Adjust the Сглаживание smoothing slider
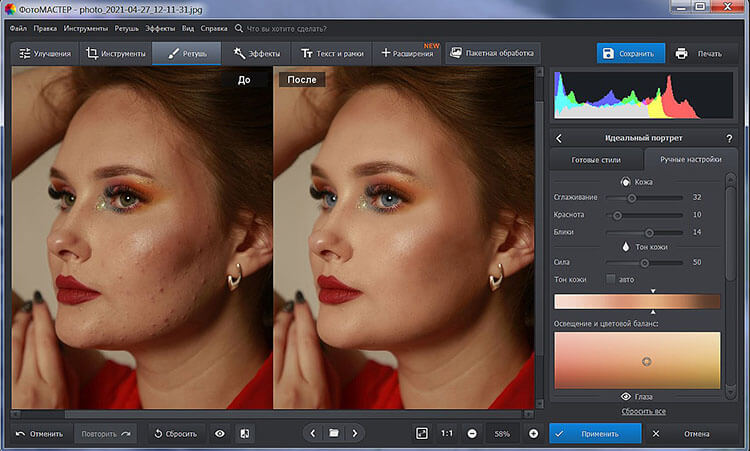750x451 pixels. [x=632, y=198]
